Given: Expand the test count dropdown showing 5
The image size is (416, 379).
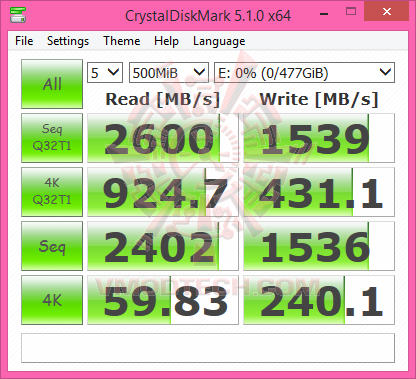Looking at the screenshot, I should click(x=105, y=72).
